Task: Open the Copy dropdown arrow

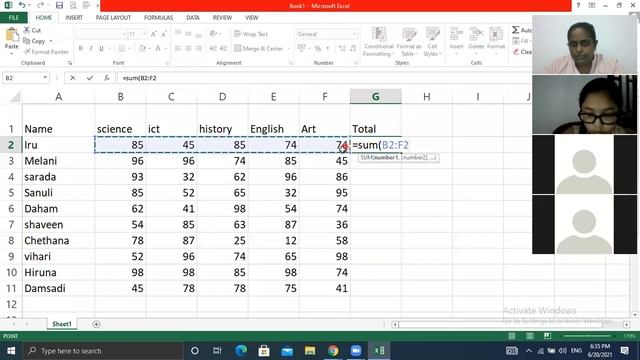Action: [x=51, y=41]
